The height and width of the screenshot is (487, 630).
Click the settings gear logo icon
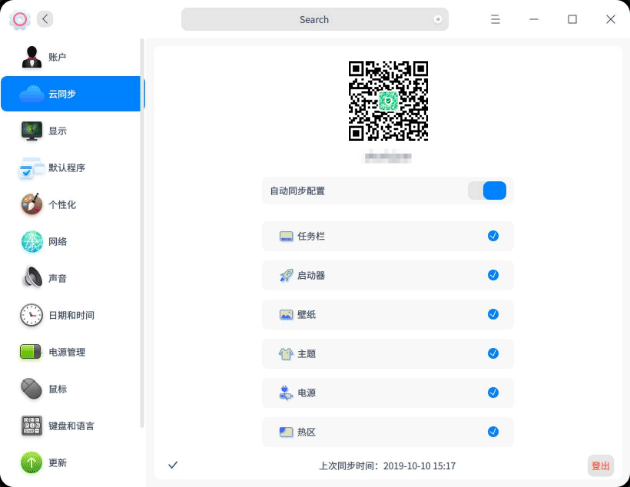19,19
